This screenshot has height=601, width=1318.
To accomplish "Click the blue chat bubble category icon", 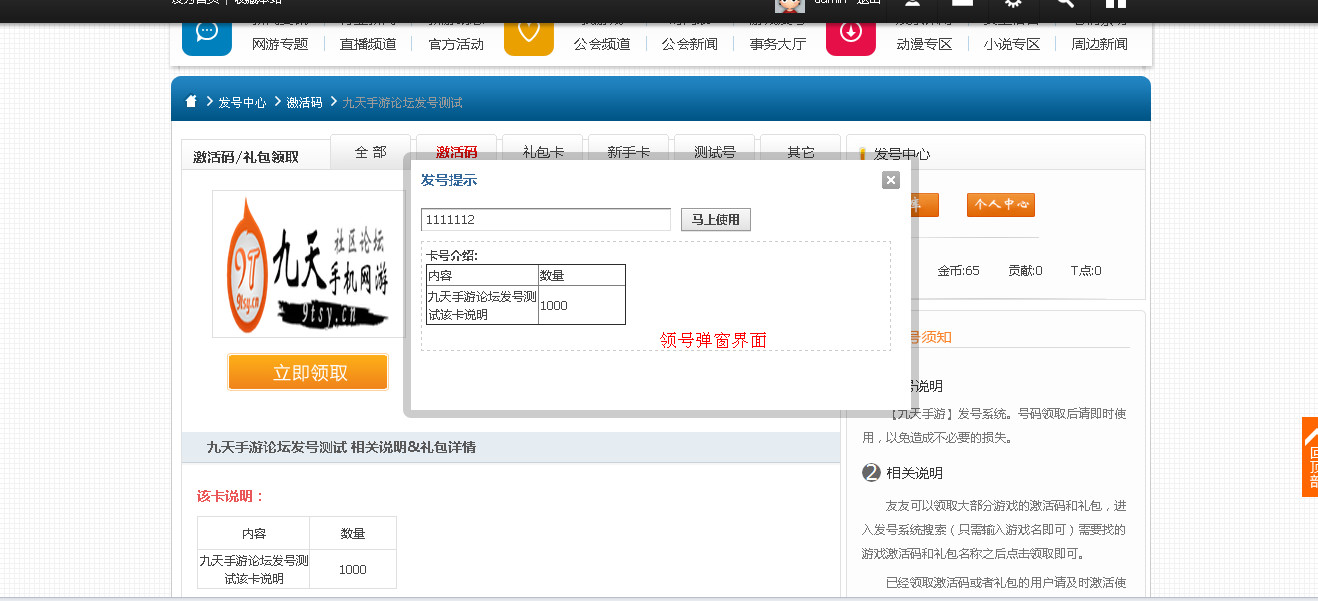I will (207, 31).
